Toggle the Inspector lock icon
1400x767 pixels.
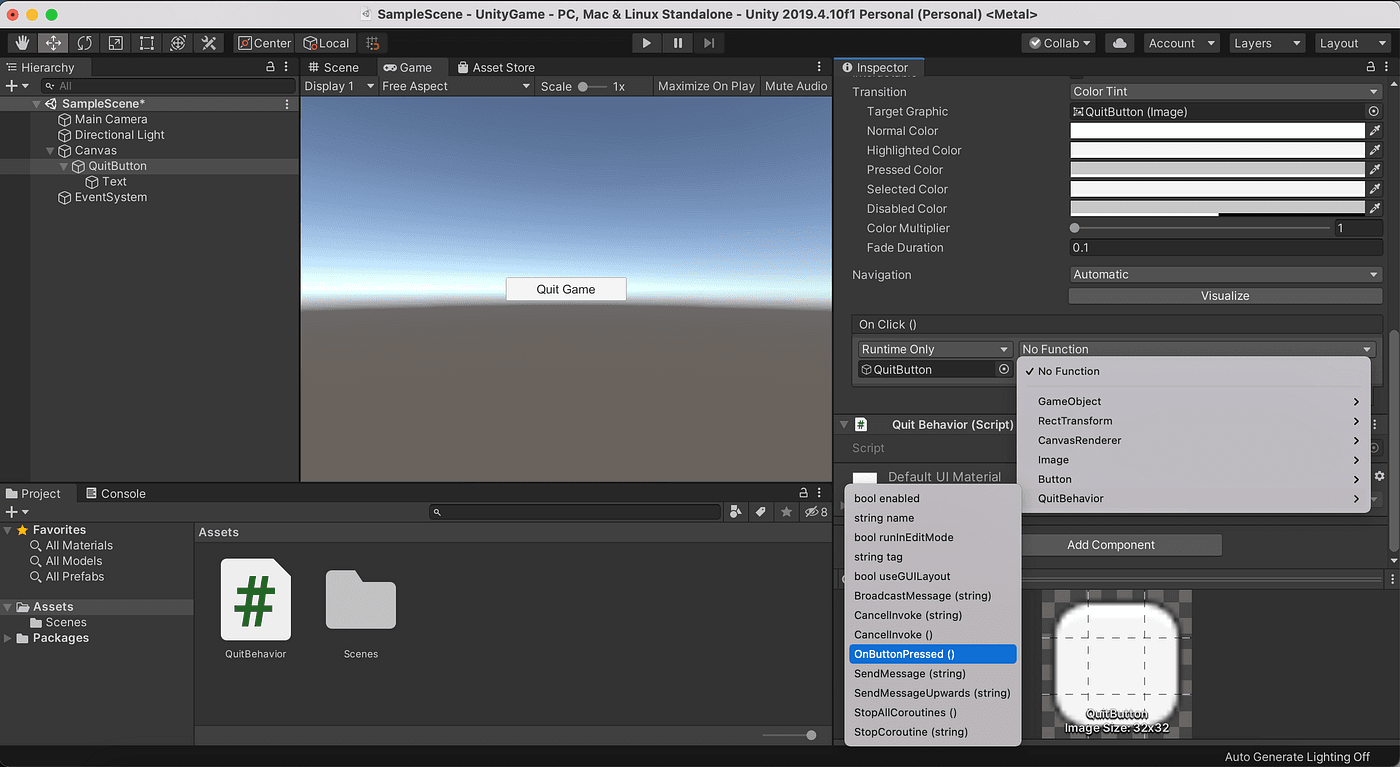pyautogui.click(x=1371, y=67)
